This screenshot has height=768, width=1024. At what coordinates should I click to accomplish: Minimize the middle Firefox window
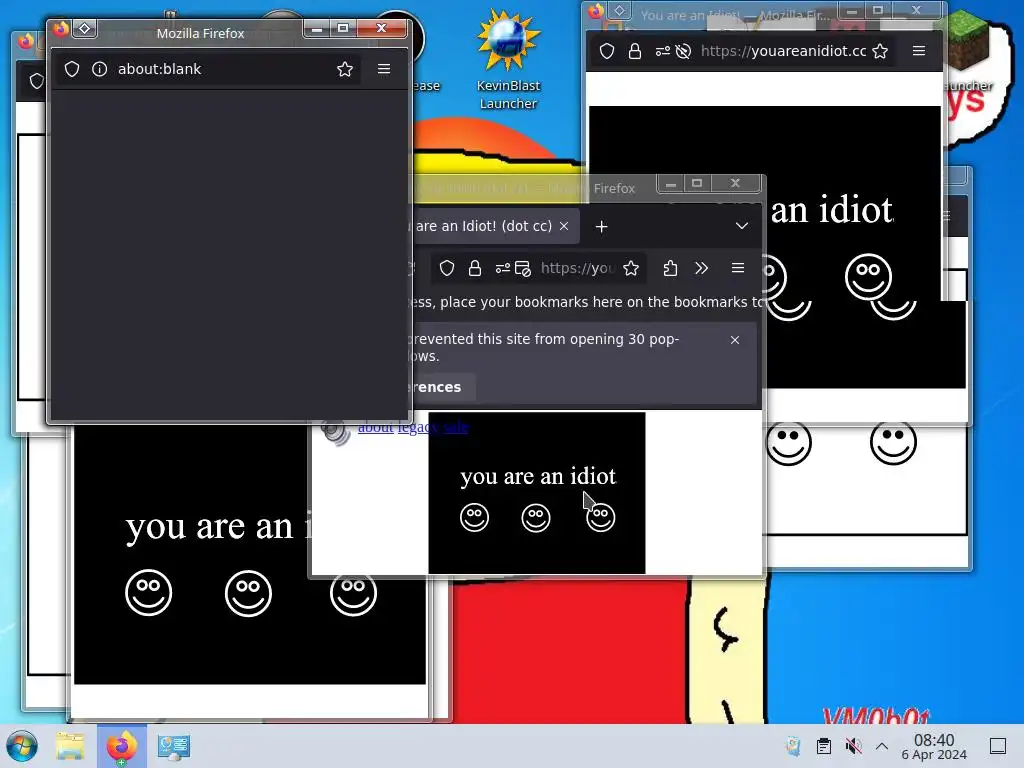(x=670, y=184)
